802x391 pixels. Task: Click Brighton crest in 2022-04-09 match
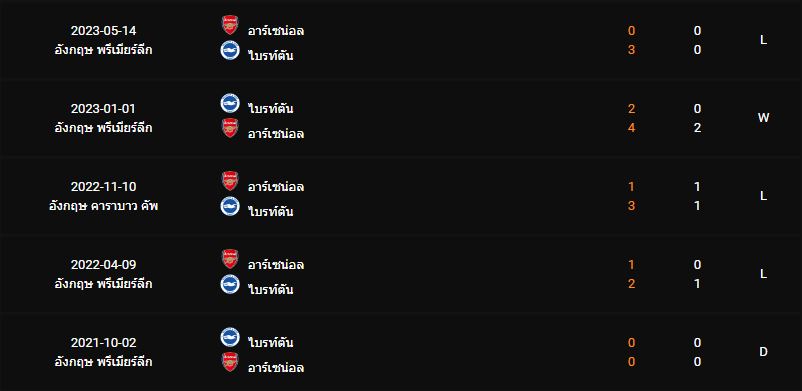tap(230, 284)
